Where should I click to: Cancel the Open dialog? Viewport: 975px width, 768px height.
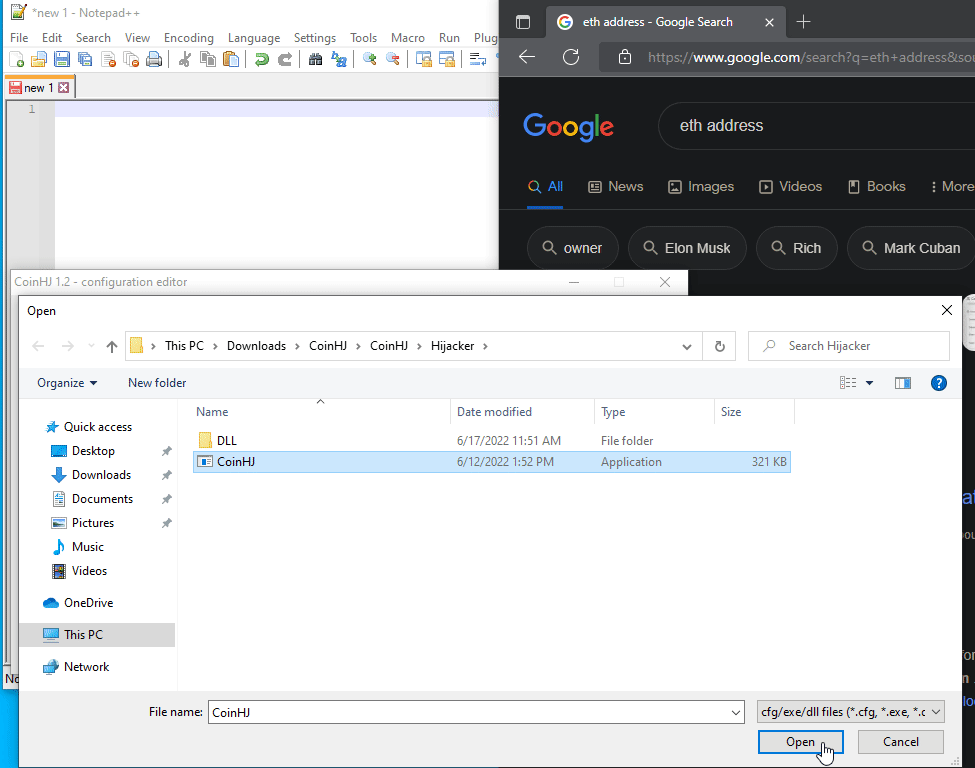pos(900,742)
